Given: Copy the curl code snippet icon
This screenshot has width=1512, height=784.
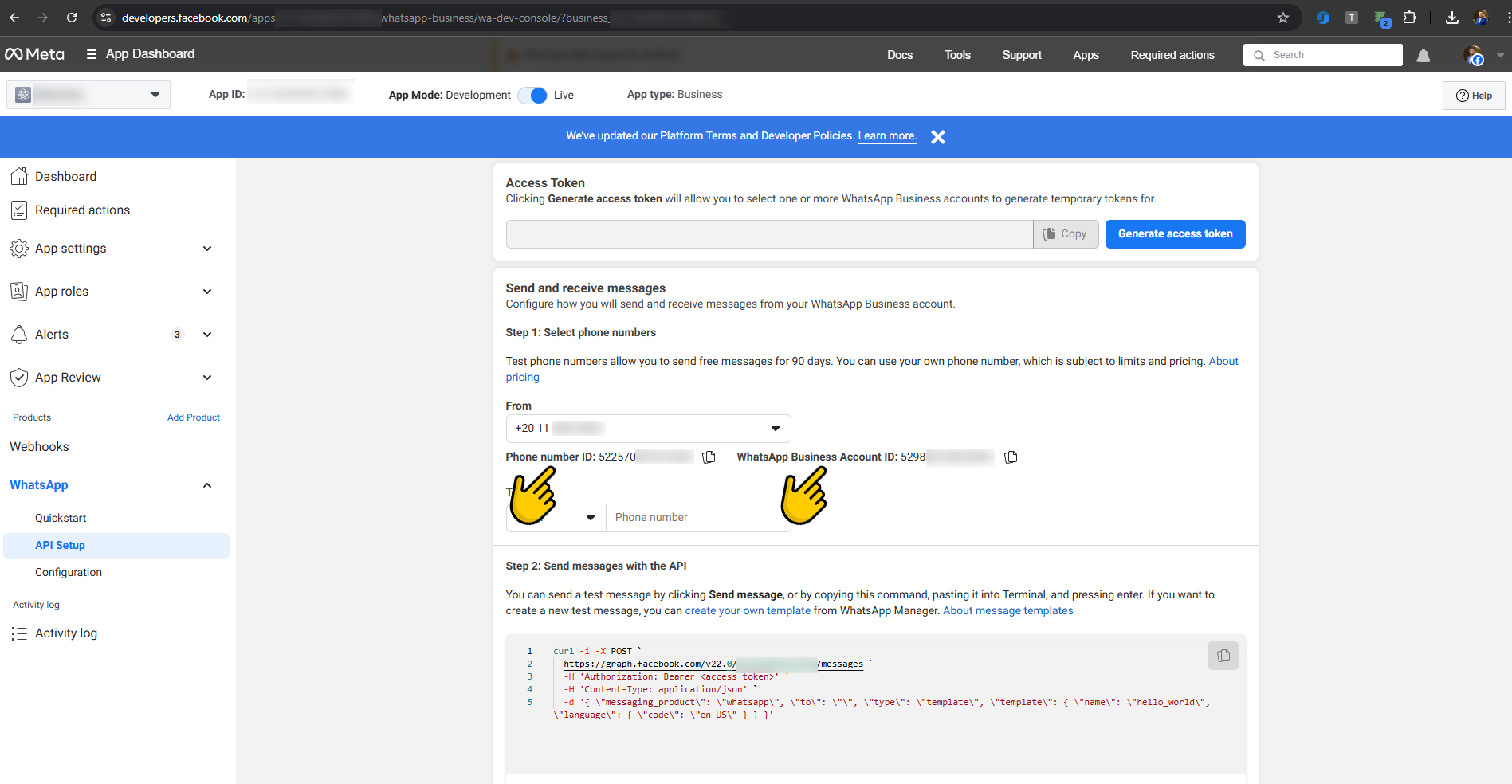Looking at the screenshot, I should pos(1223,655).
